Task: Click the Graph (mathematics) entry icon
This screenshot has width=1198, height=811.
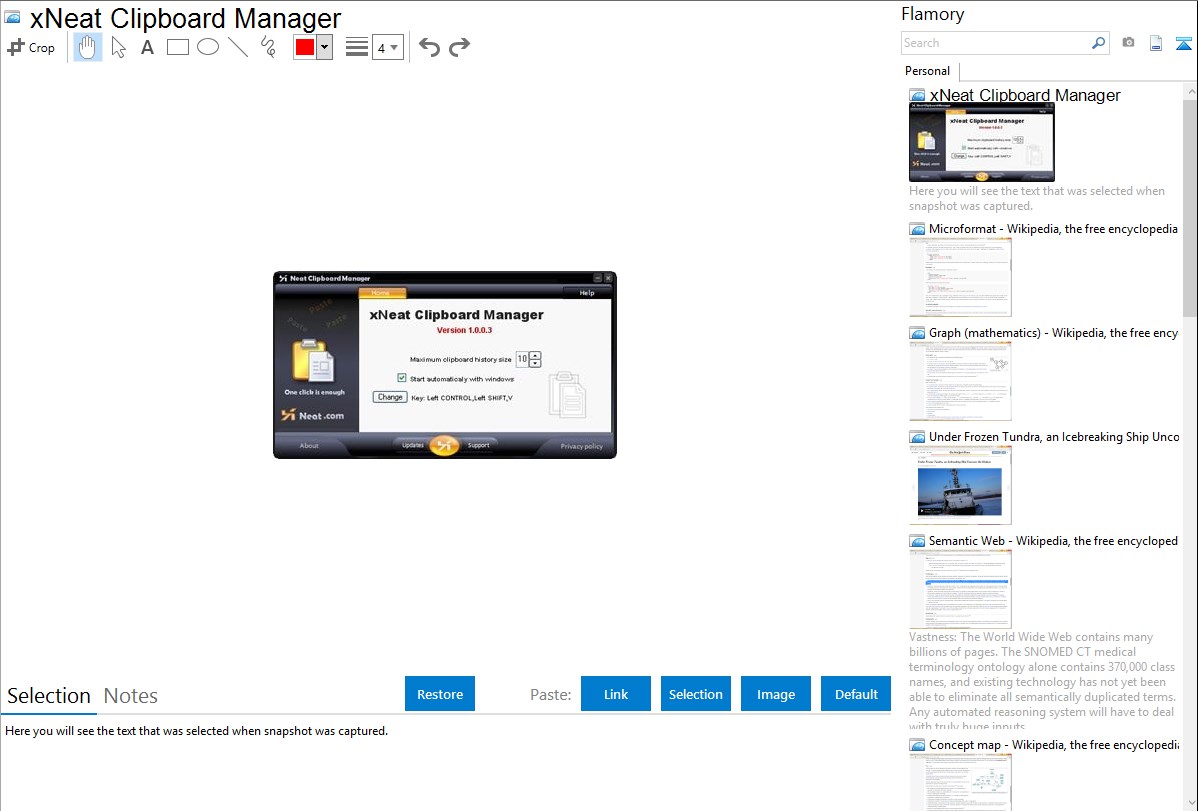Action: (x=917, y=333)
